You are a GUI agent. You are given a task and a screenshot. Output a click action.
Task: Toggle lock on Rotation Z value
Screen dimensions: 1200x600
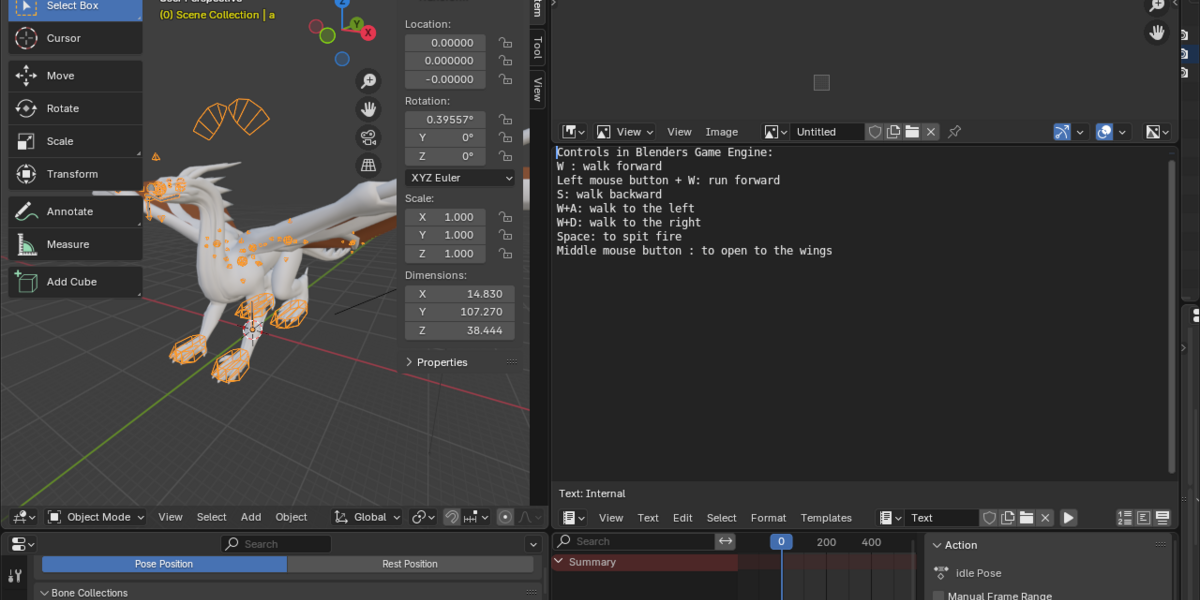505,156
